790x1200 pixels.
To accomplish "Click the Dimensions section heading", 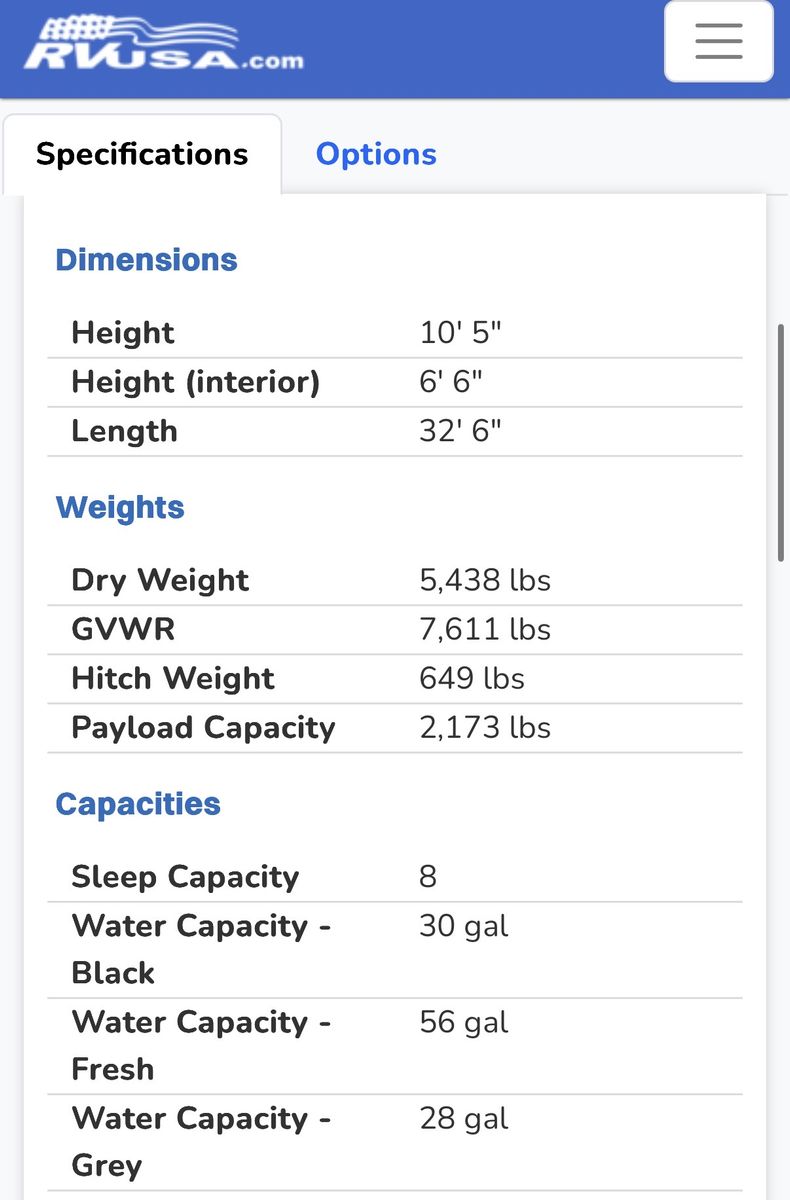I will (146, 260).
